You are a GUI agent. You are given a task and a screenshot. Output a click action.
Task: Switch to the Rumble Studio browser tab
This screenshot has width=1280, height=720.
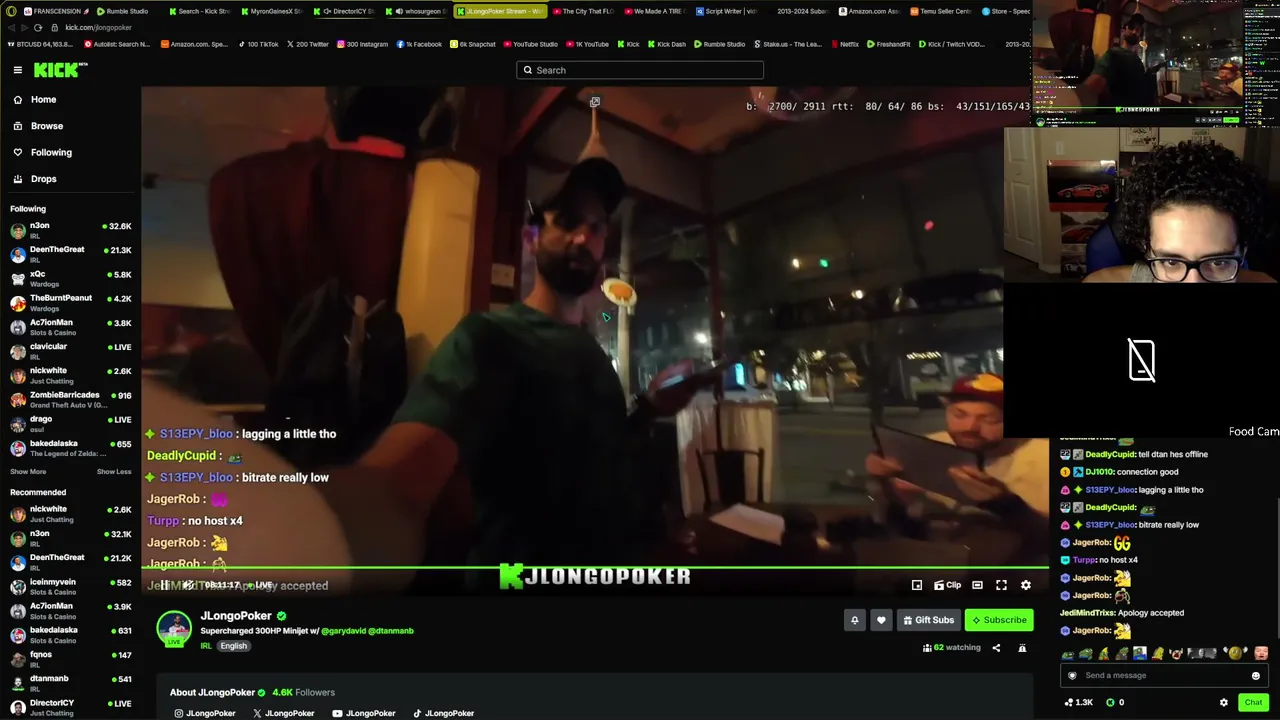(123, 11)
